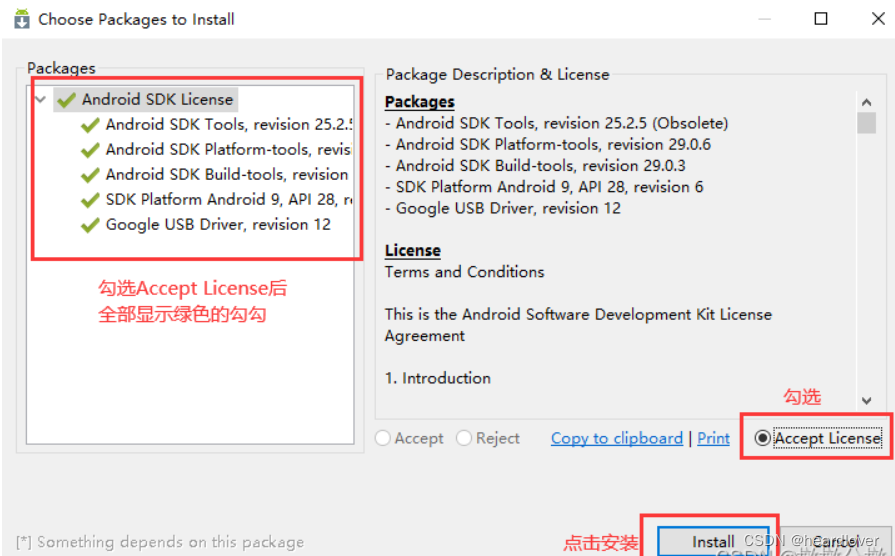Image resolution: width=895 pixels, height=556 pixels.
Task: Choose the Reject radio button
Action: pyautogui.click(x=464, y=438)
